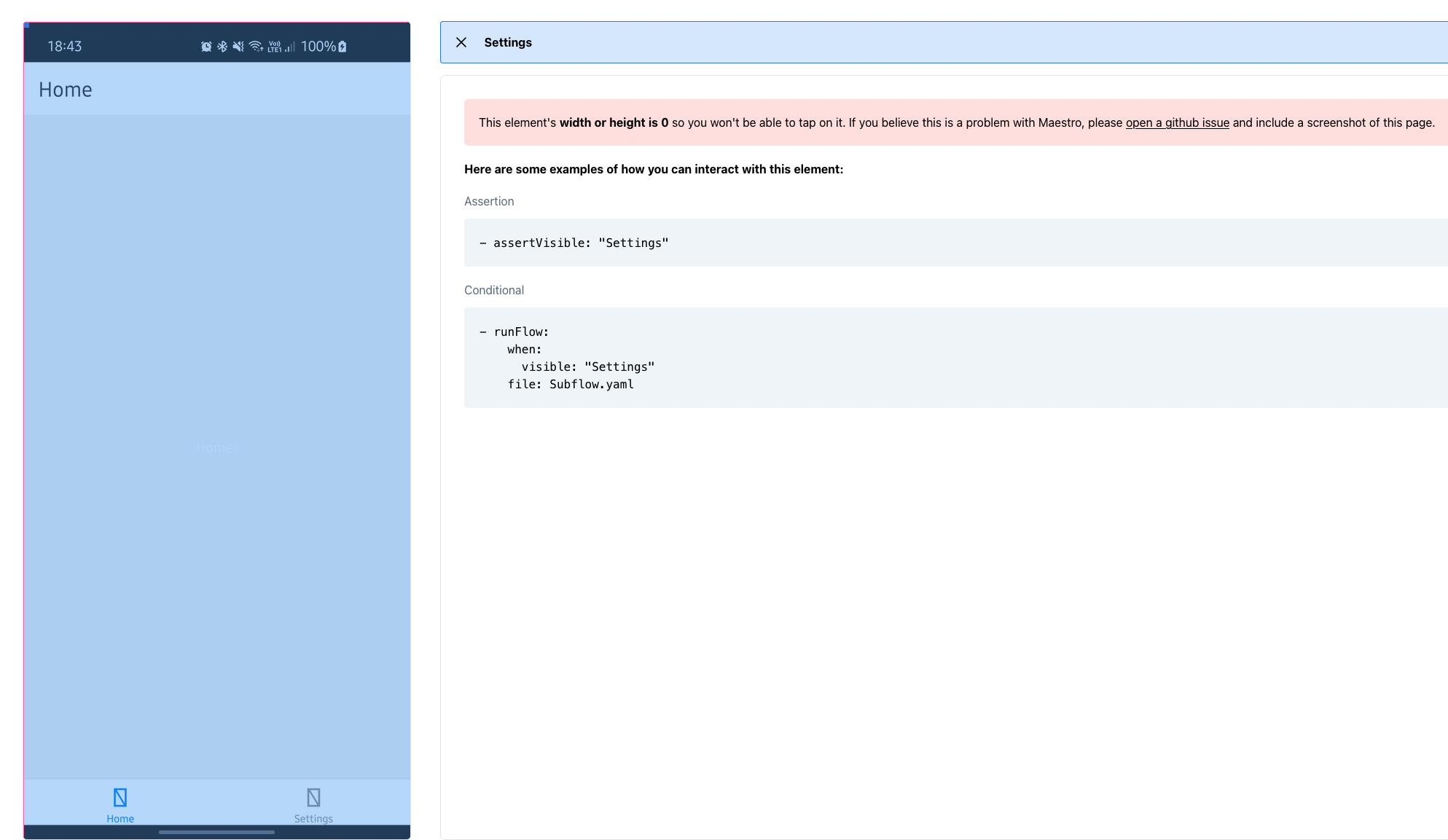Screen dimensions: 1448x840
Task: Click the assertVisible "Settings" code snippet
Action: 581,243
